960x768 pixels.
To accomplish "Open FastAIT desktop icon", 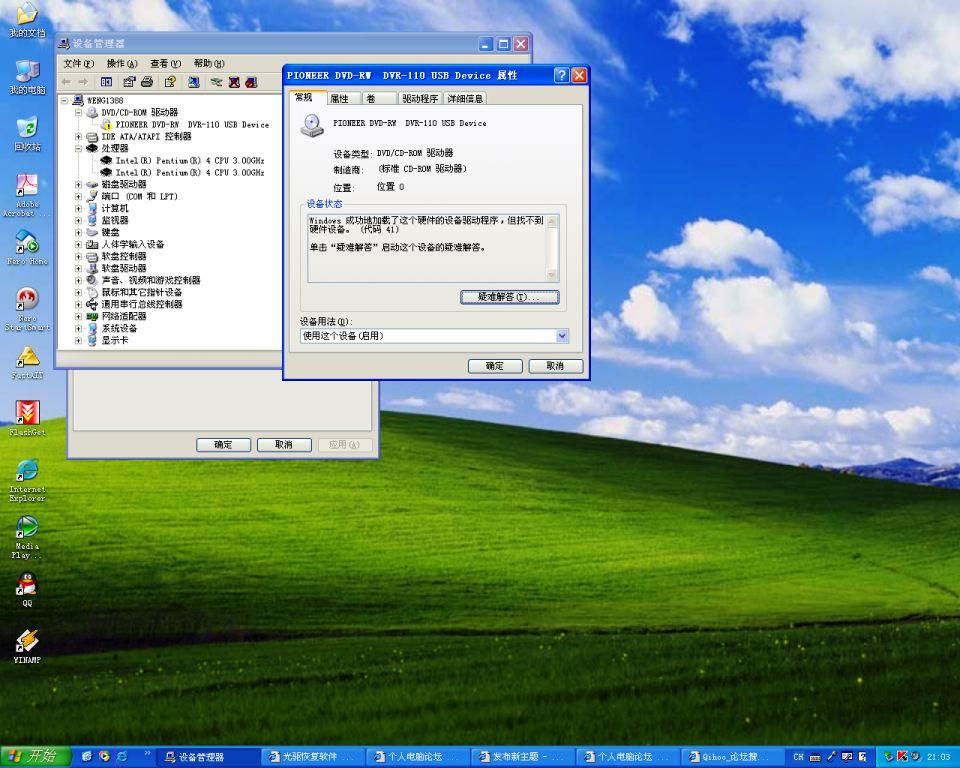I will (x=27, y=363).
